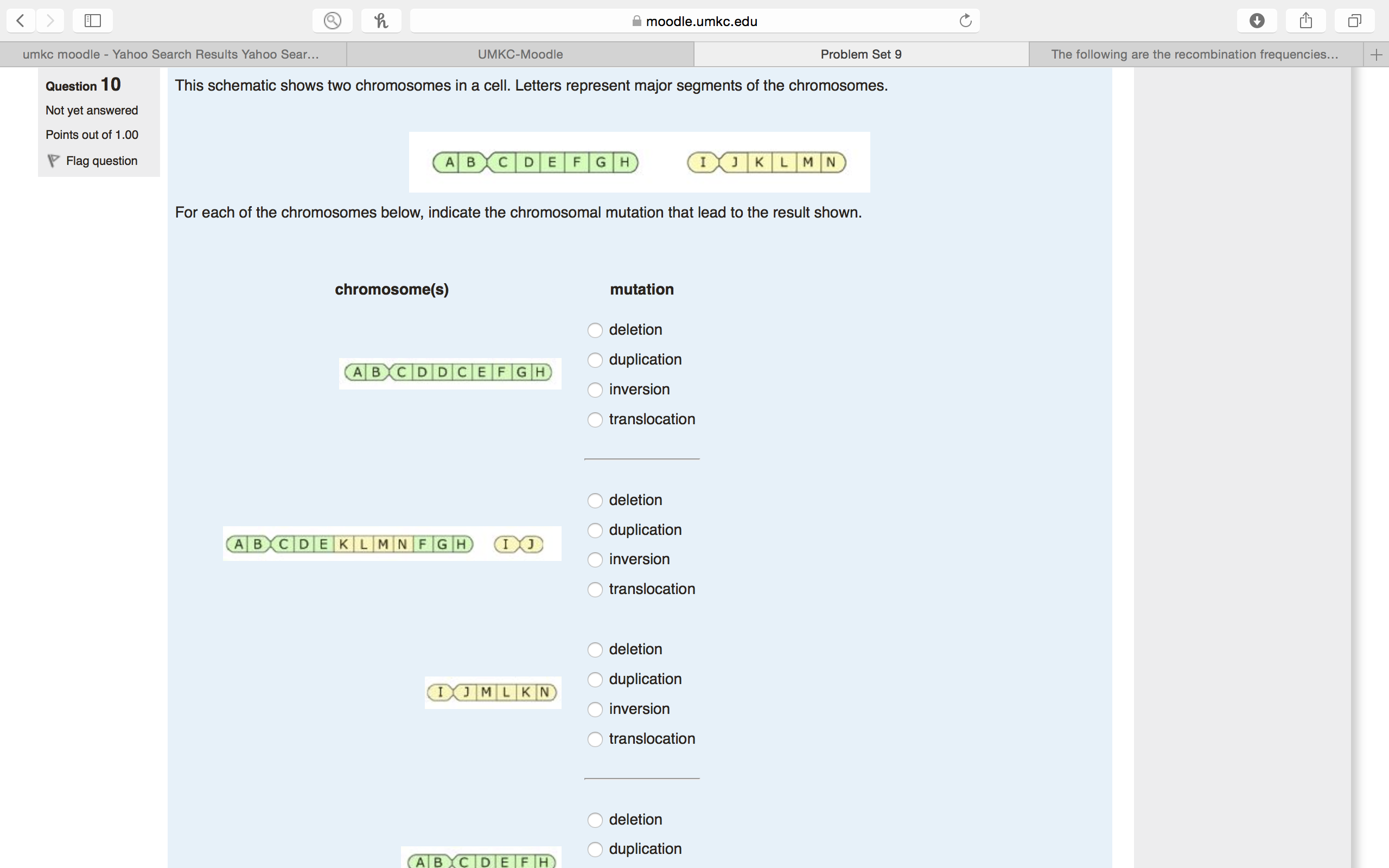Choose deletion in the first mutation group
This screenshot has width=1389, height=868.
click(x=595, y=331)
